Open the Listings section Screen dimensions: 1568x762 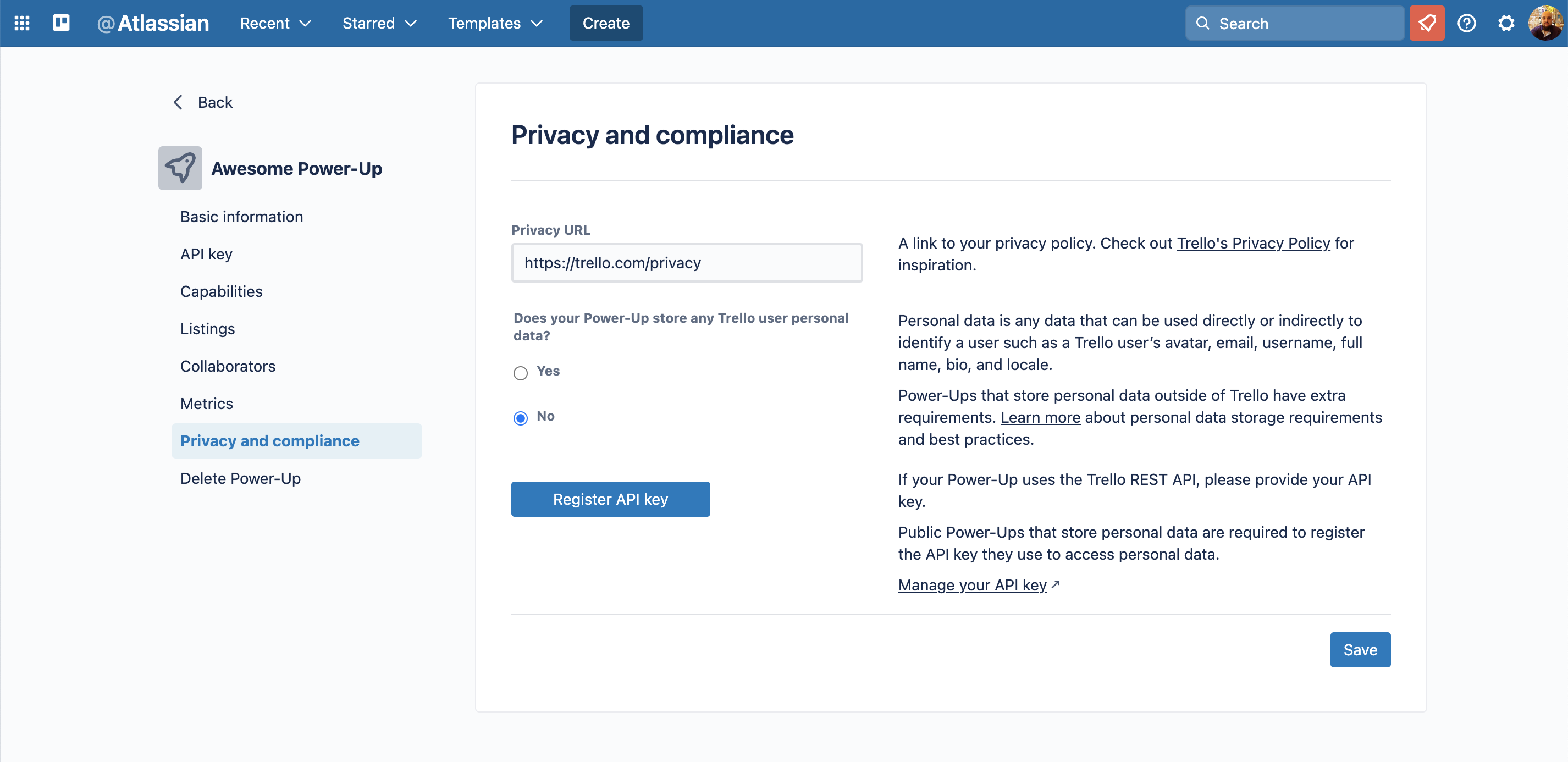click(x=208, y=329)
